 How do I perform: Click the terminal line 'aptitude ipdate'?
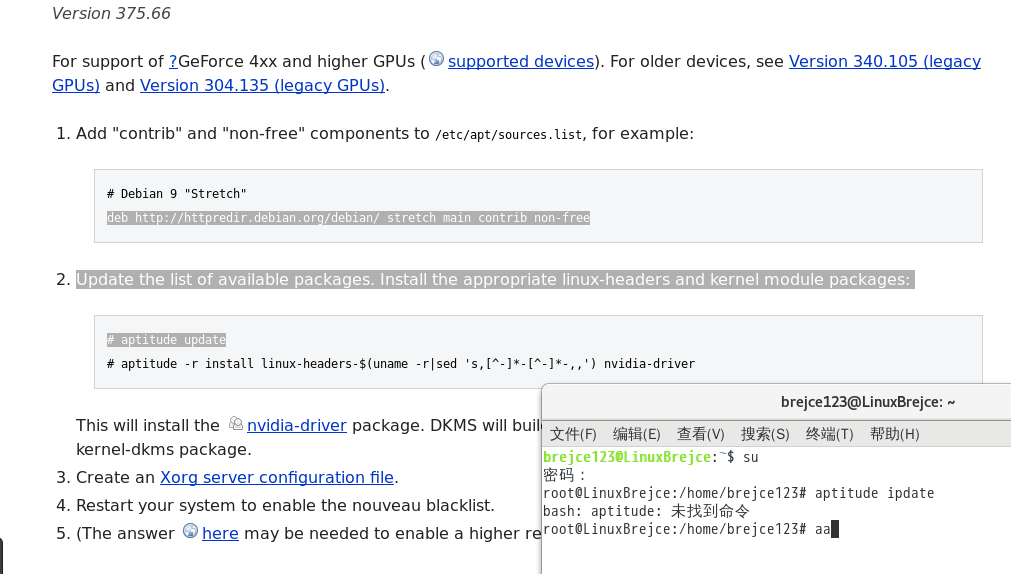[738, 493]
